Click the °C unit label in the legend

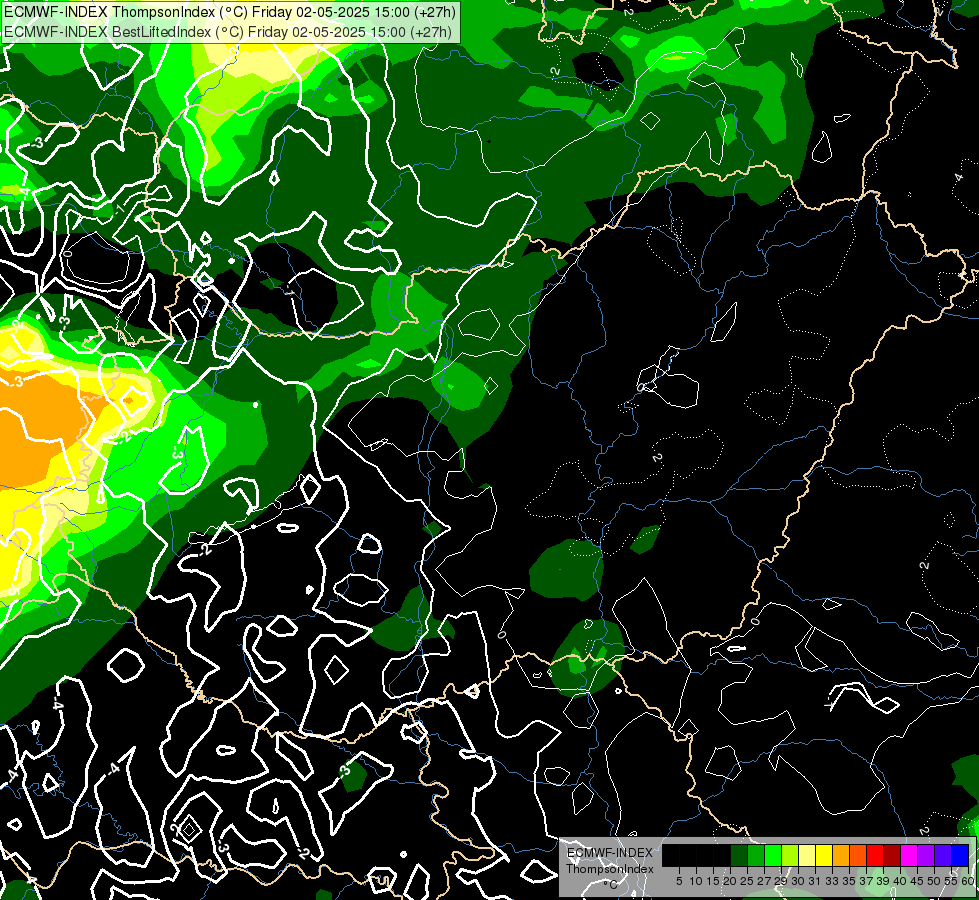[x=611, y=884]
